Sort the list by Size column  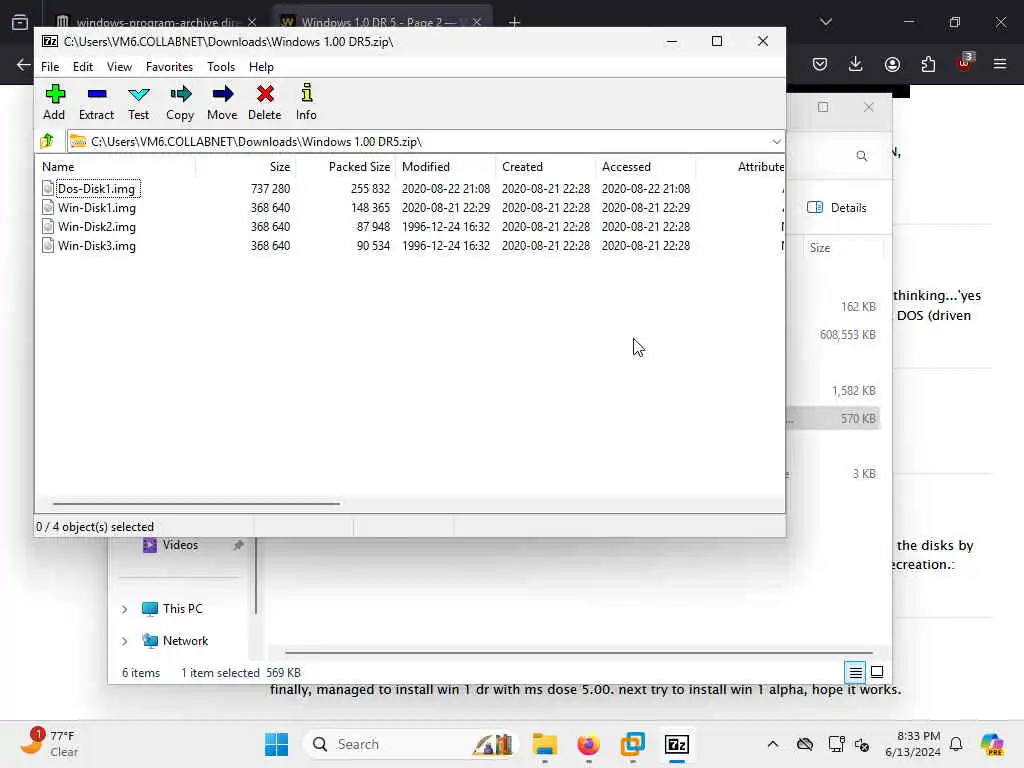point(246,167)
